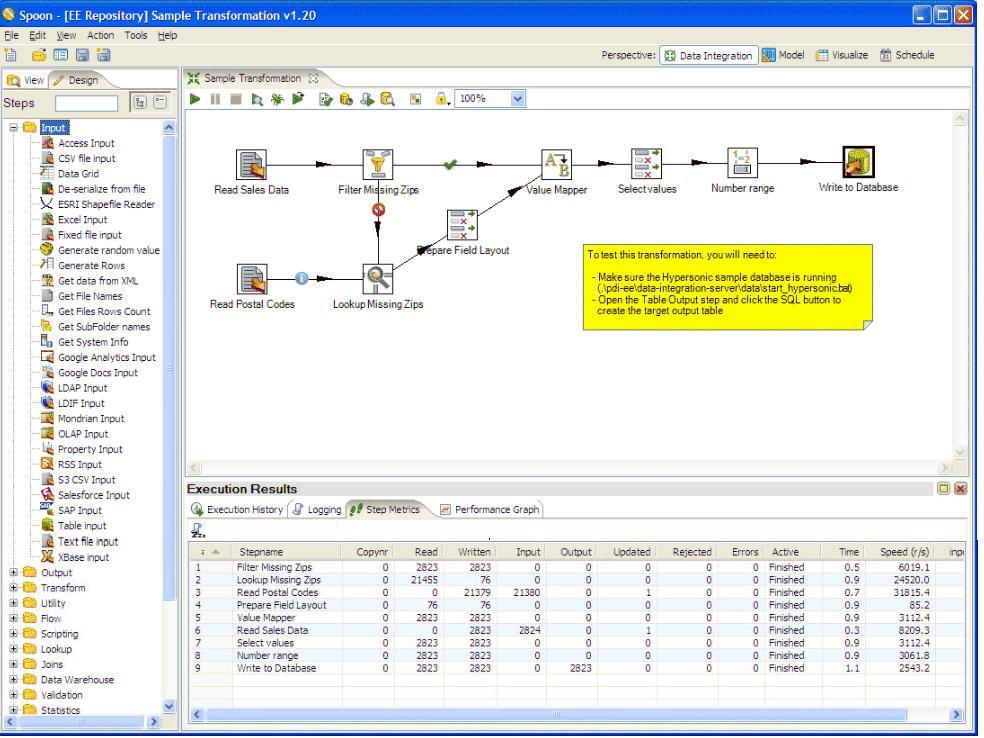Pause the running transformation
This screenshot has width=984, height=738.
pos(215,99)
